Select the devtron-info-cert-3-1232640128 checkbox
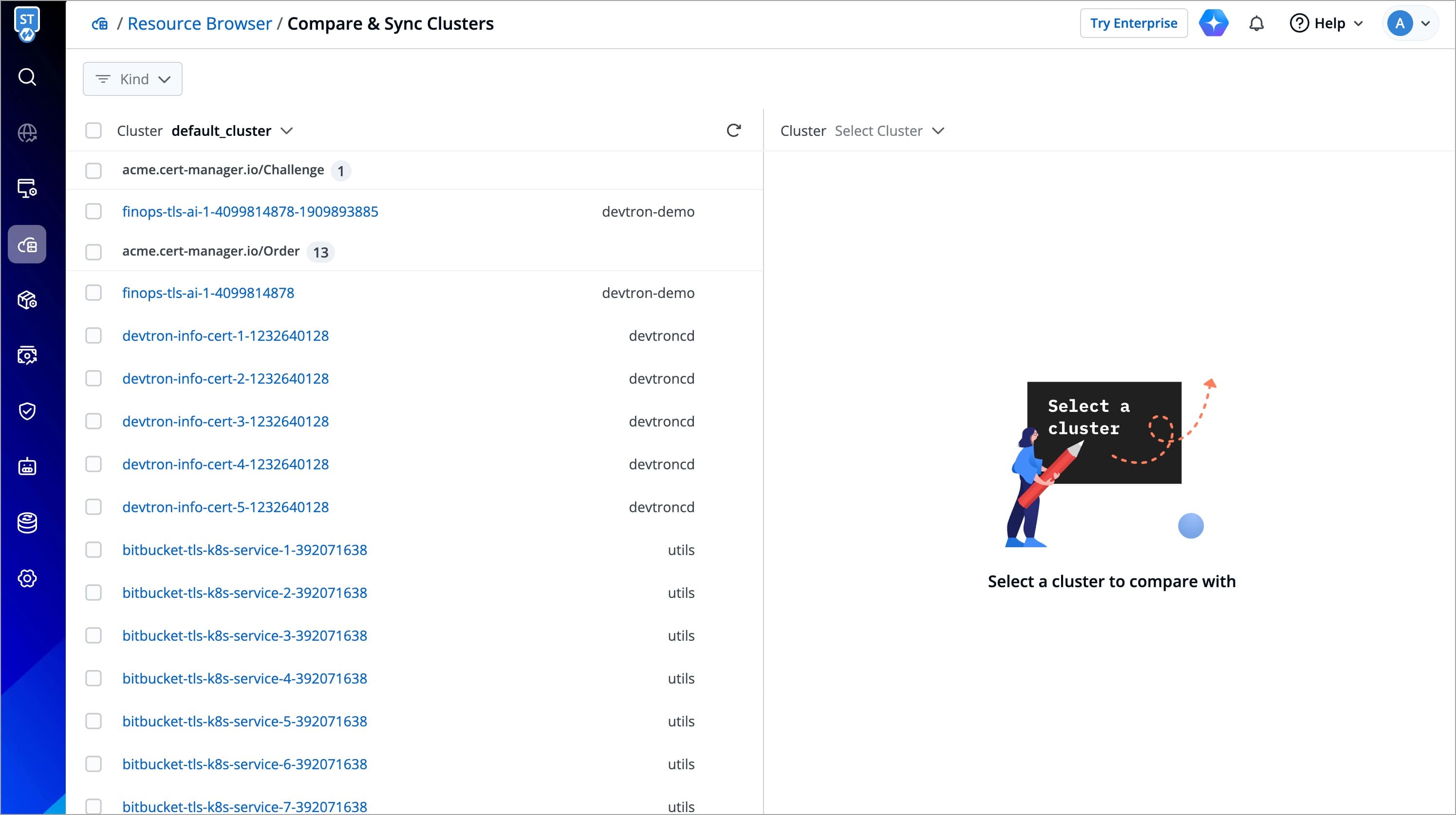The height and width of the screenshot is (815, 1456). [x=93, y=421]
